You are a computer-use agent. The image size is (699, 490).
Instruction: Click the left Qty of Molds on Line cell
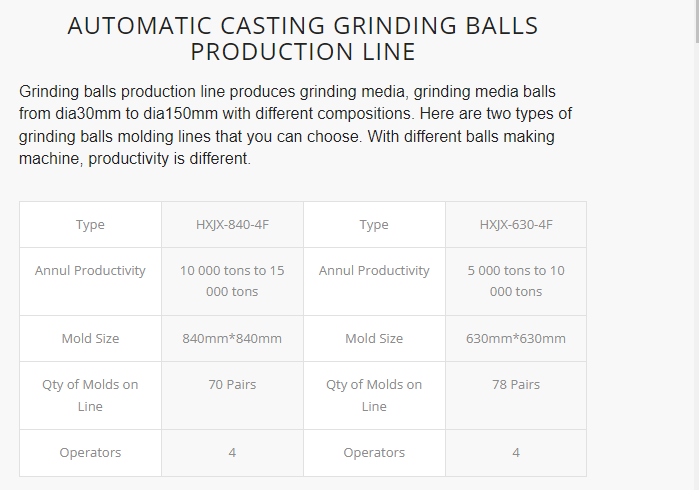tap(90, 395)
